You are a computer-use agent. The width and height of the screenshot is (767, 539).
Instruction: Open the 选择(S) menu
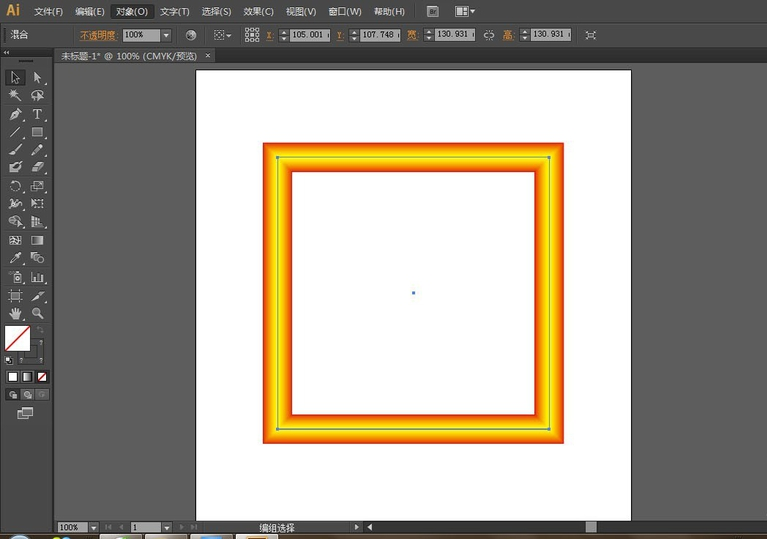pyautogui.click(x=216, y=11)
